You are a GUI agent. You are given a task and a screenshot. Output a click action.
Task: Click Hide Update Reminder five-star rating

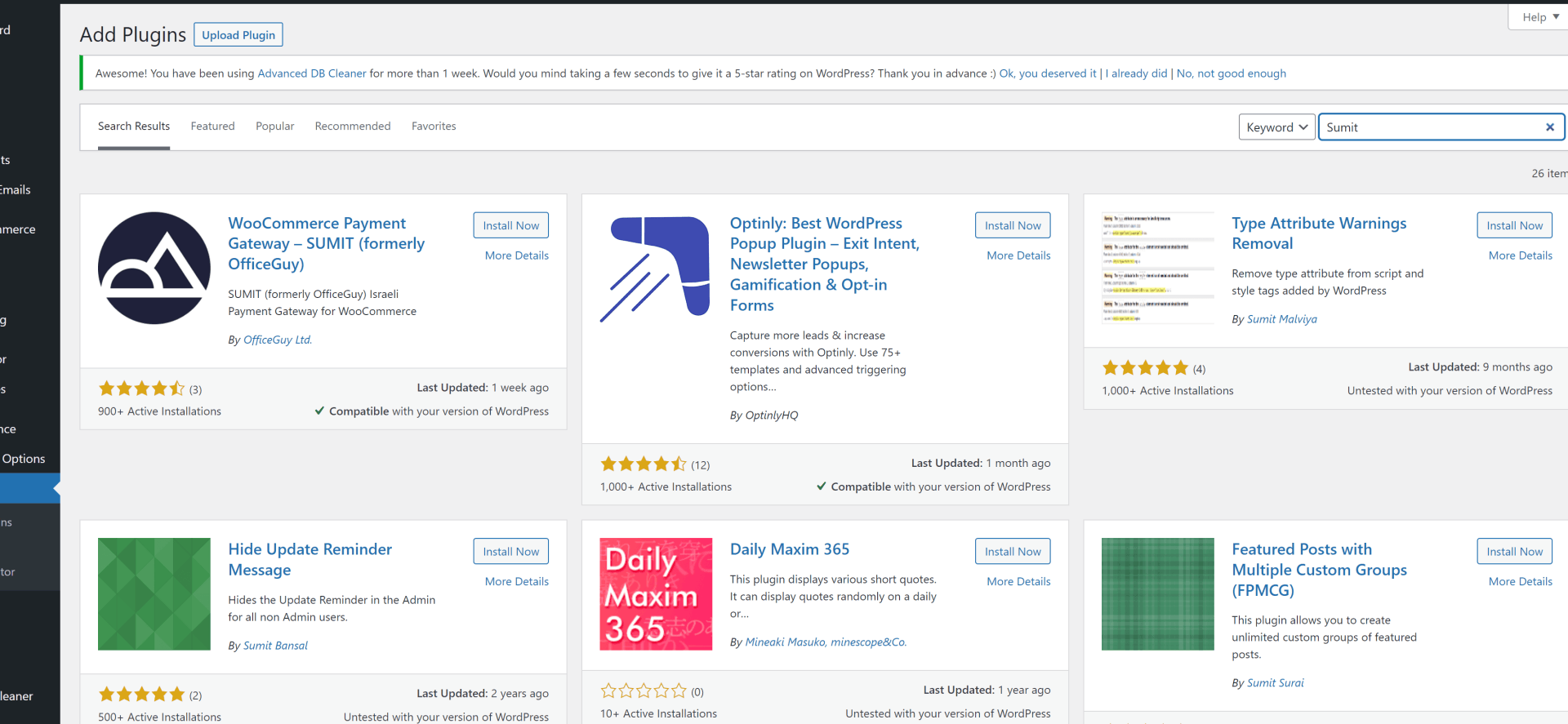[141, 695]
